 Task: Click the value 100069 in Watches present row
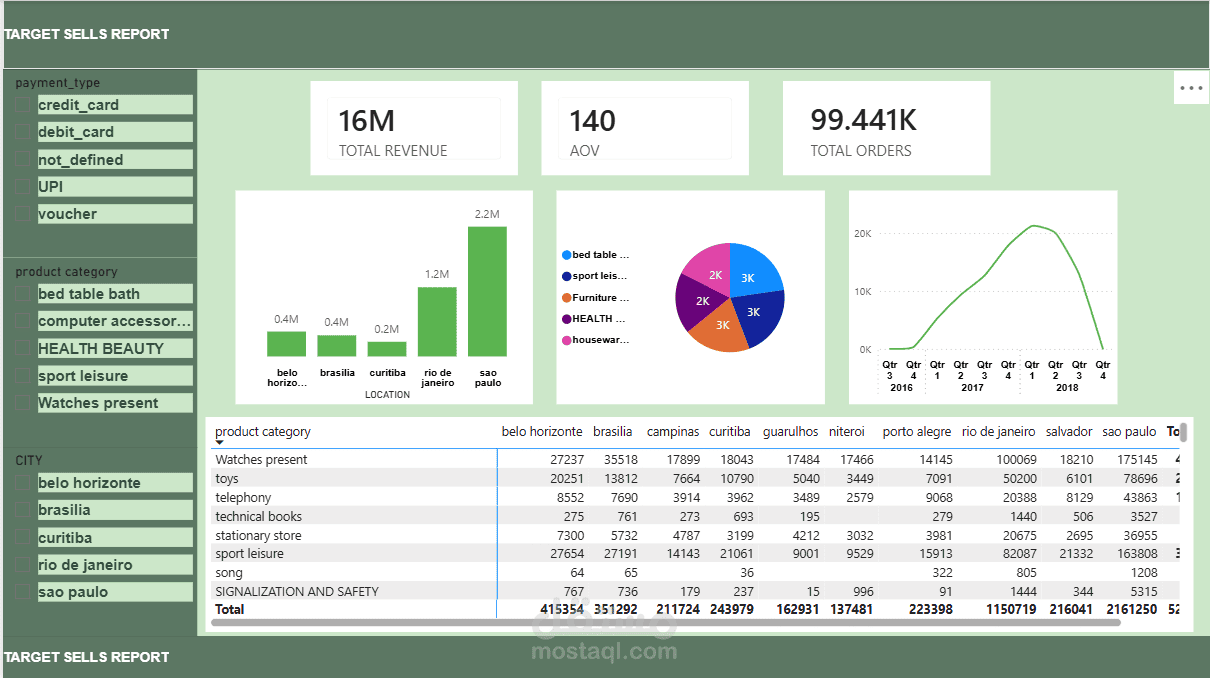(1017, 460)
